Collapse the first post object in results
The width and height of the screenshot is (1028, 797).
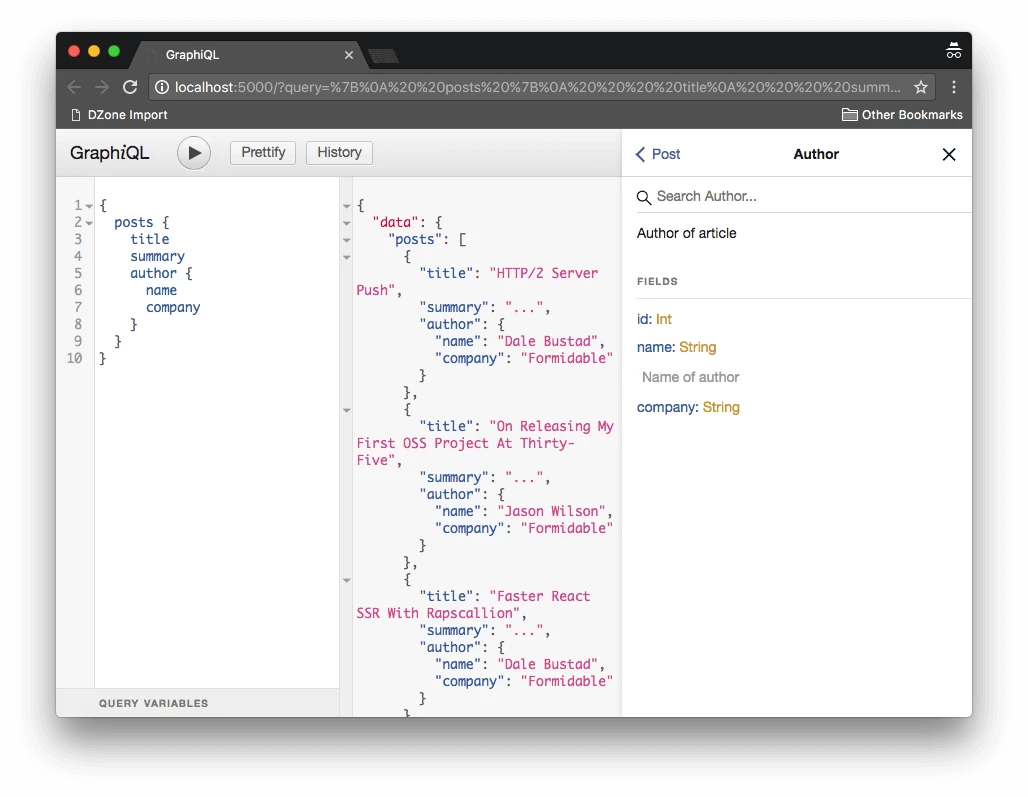tap(347, 258)
